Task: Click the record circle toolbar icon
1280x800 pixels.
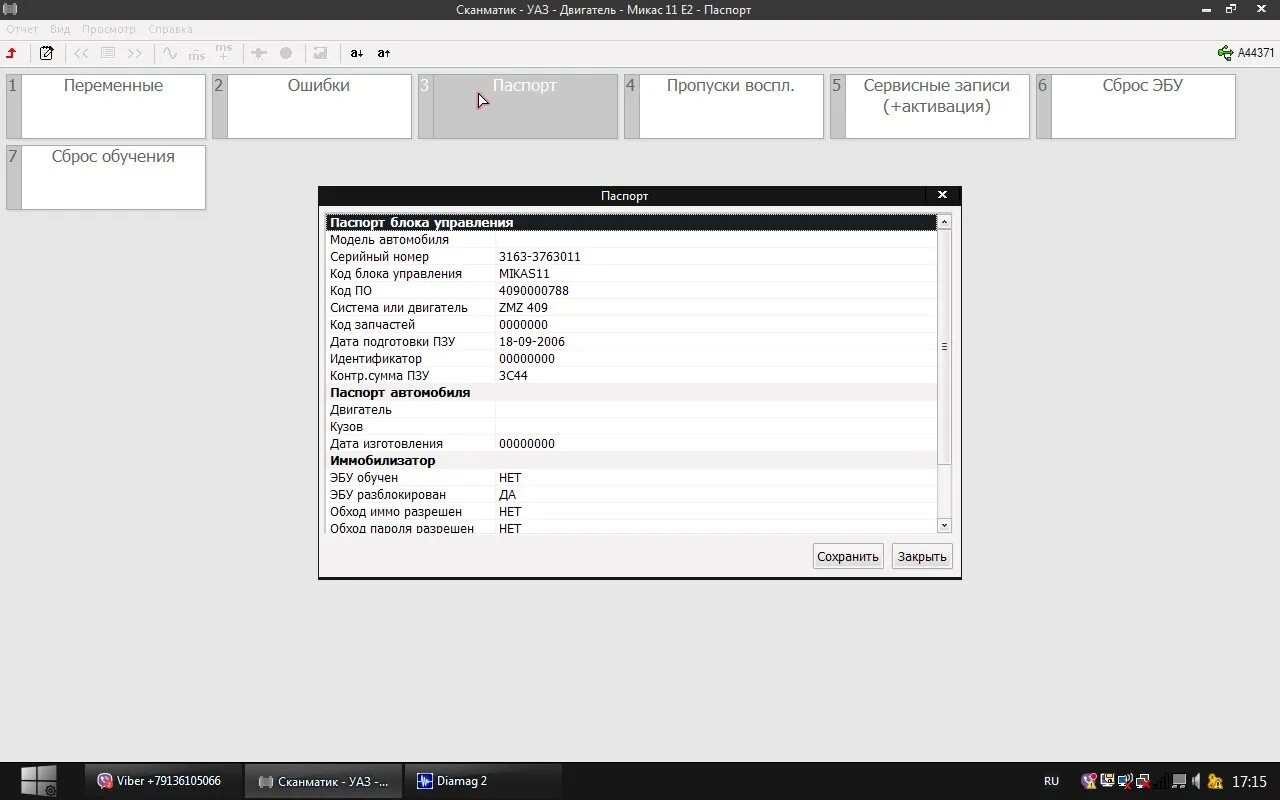Action: (286, 53)
